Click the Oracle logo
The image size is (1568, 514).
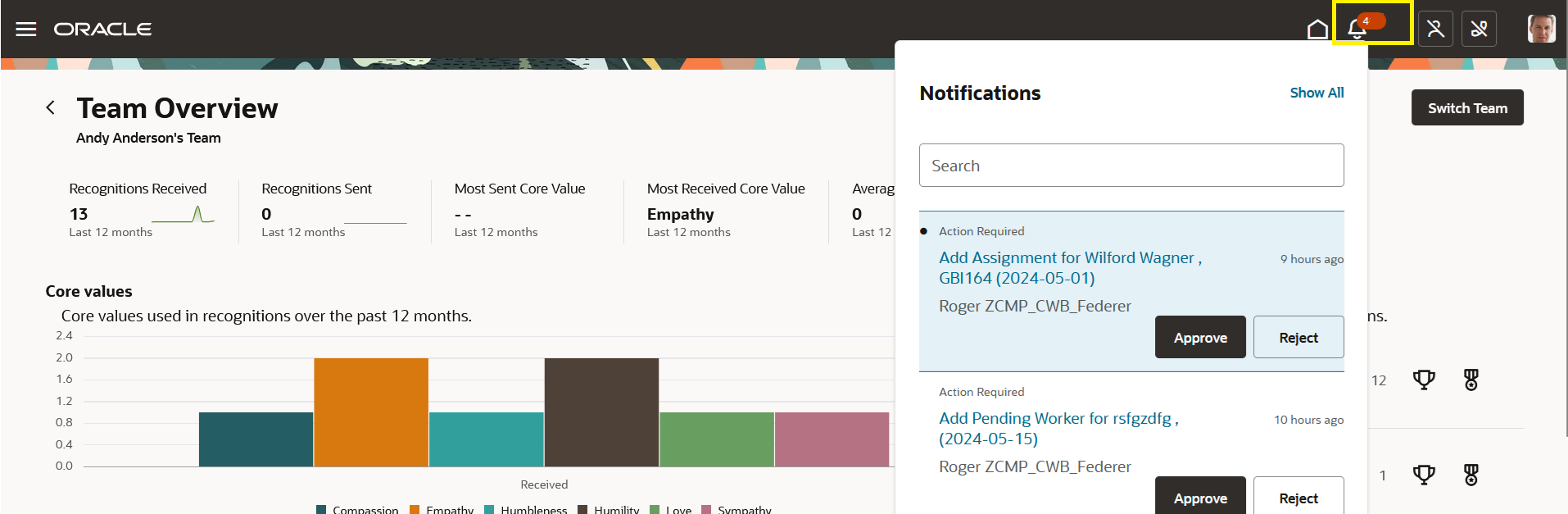coord(102,30)
